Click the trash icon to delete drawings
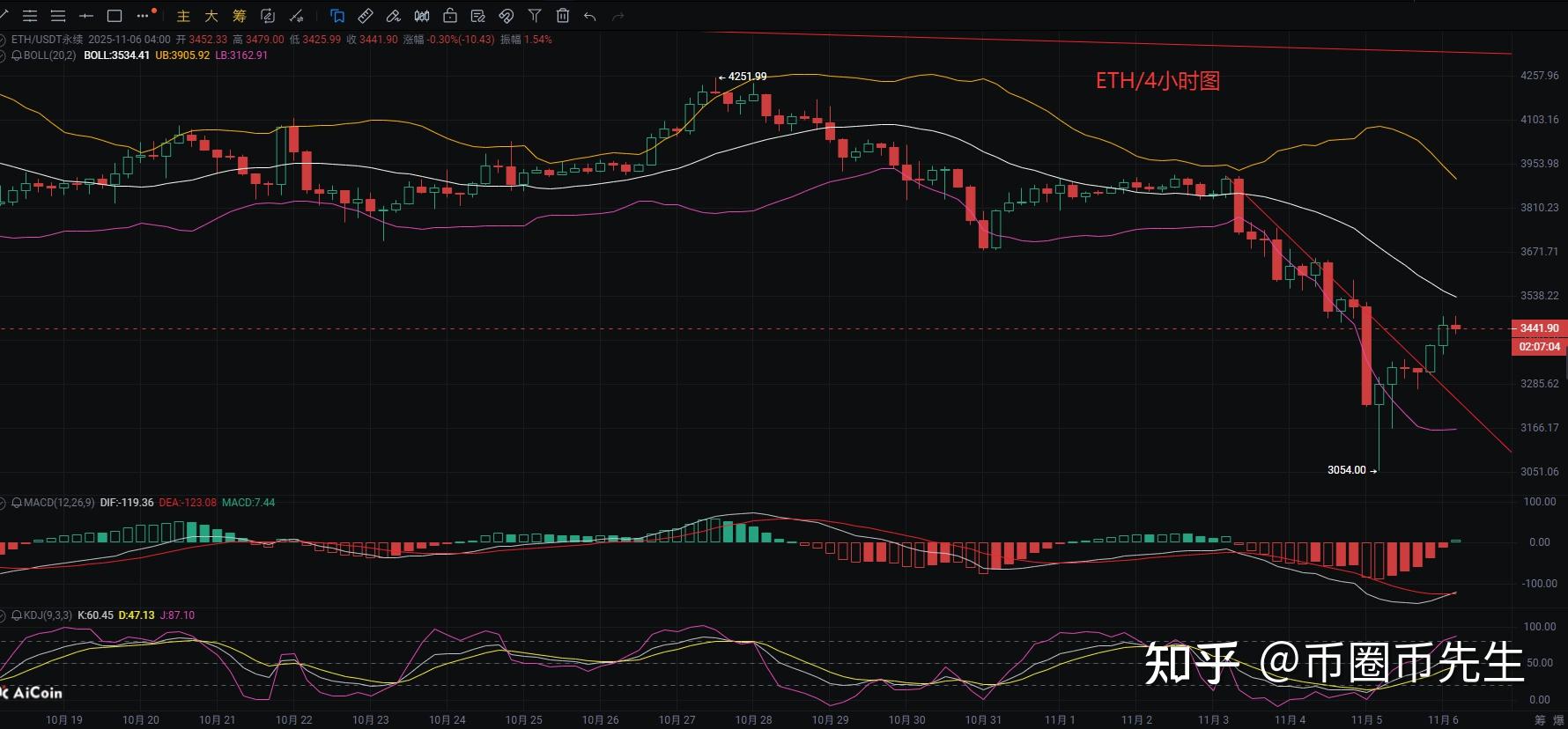 point(563,16)
